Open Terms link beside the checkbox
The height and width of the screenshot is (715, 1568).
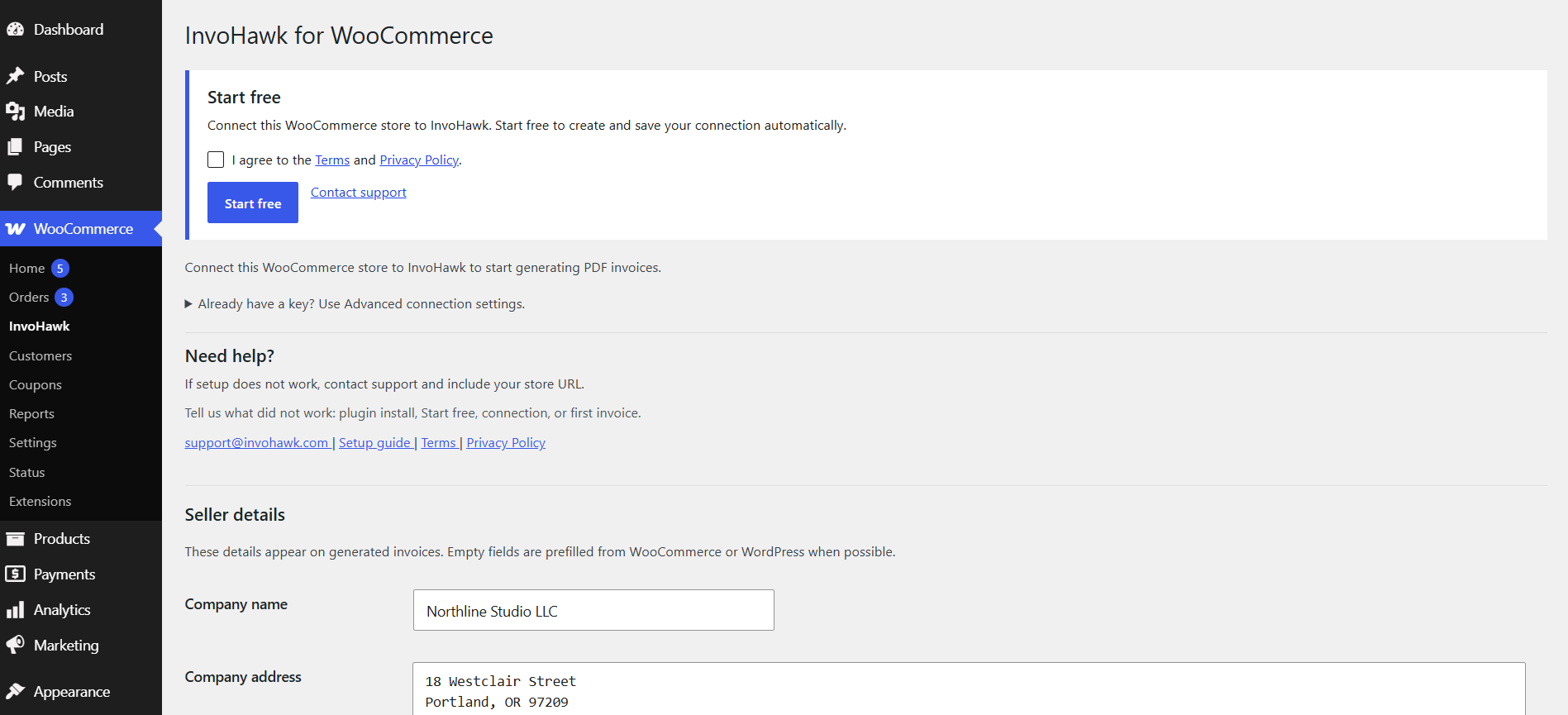point(332,160)
